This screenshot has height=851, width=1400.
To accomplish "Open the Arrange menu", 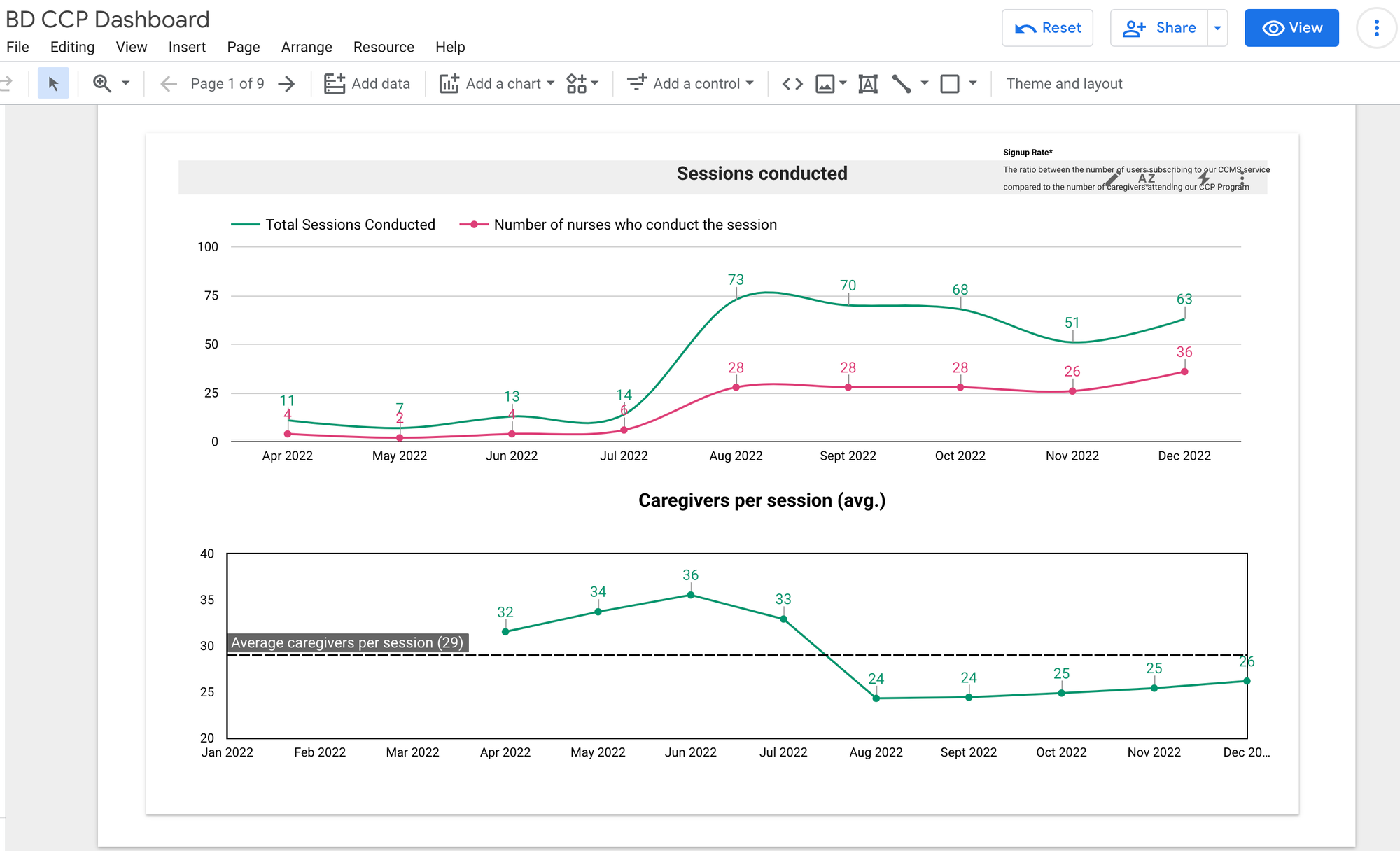I will tap(307, 47).
